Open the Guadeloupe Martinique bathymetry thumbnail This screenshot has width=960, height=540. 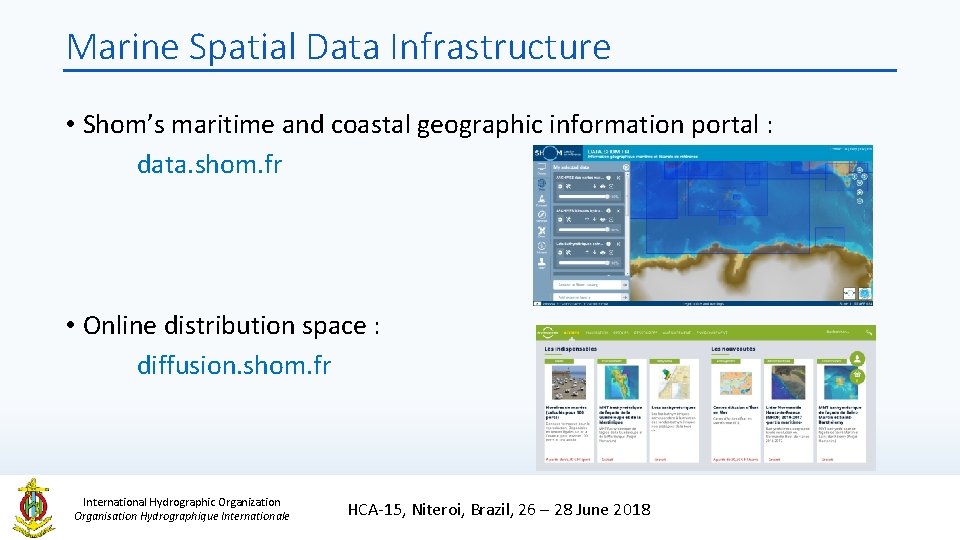[622, 383]
